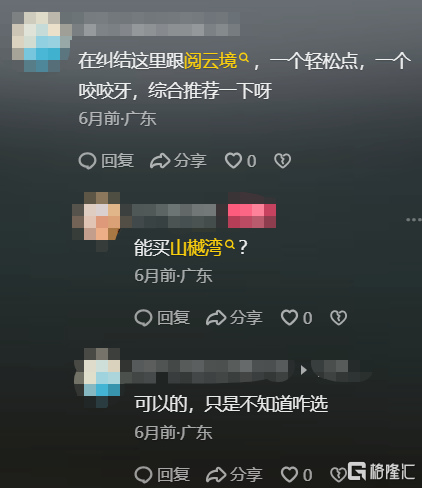Click the reply-to arrow in the third comment's header
The image size is (422, 488).
click(x=303, y=370)
